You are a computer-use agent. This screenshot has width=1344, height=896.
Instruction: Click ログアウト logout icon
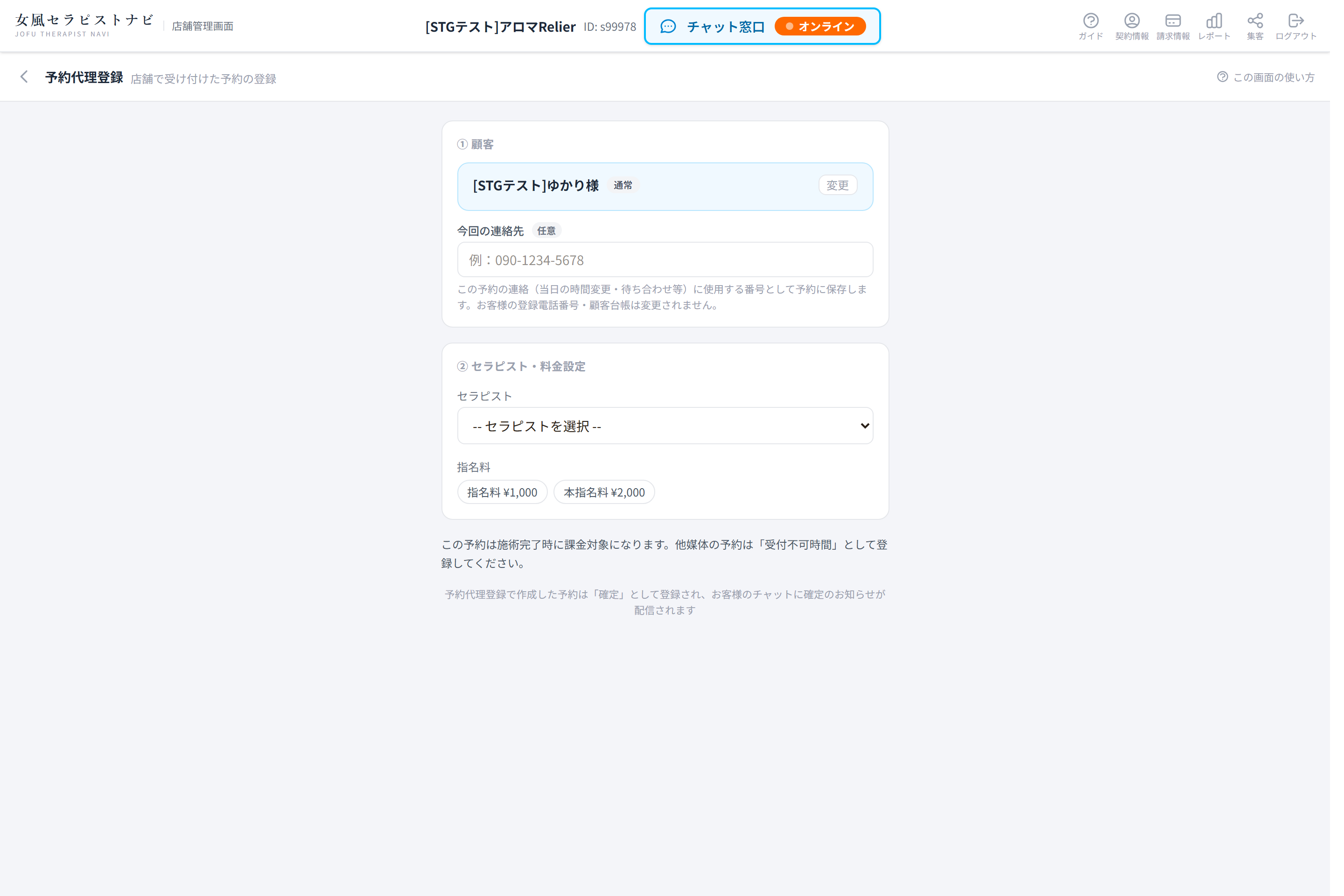point(1309,26)
